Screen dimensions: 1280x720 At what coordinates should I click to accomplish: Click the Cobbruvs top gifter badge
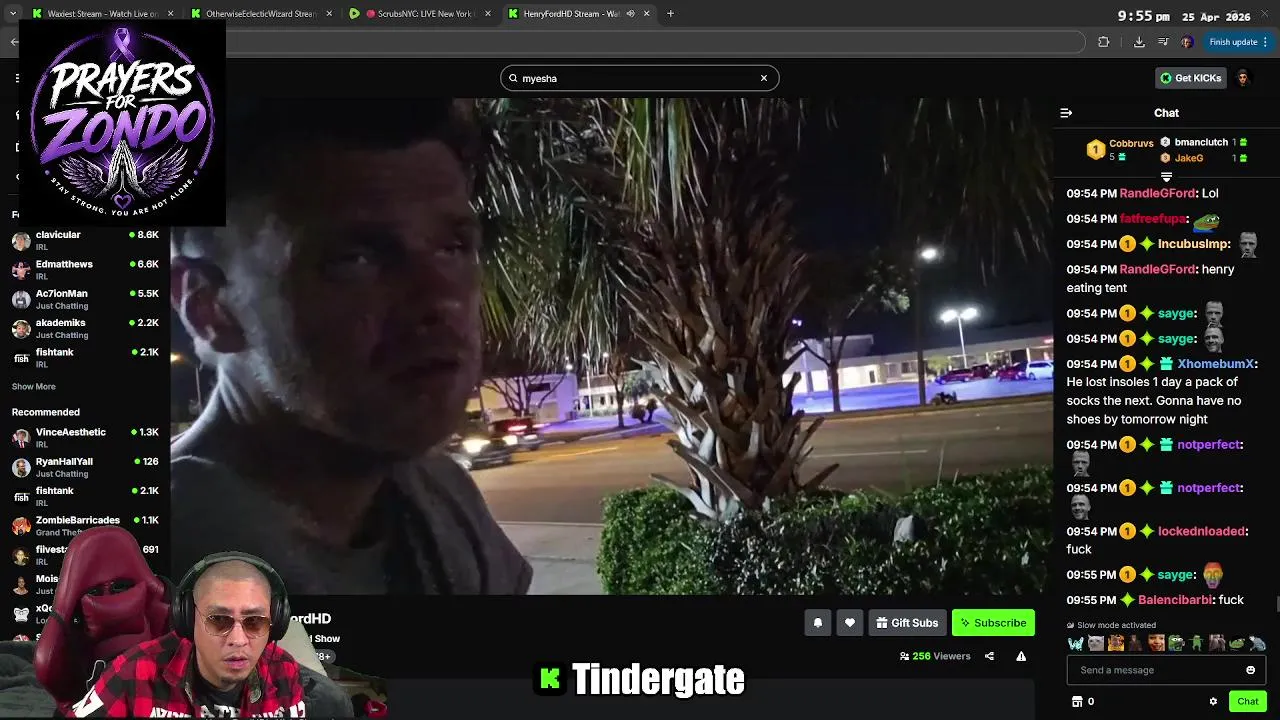(x=1096, y=150)
